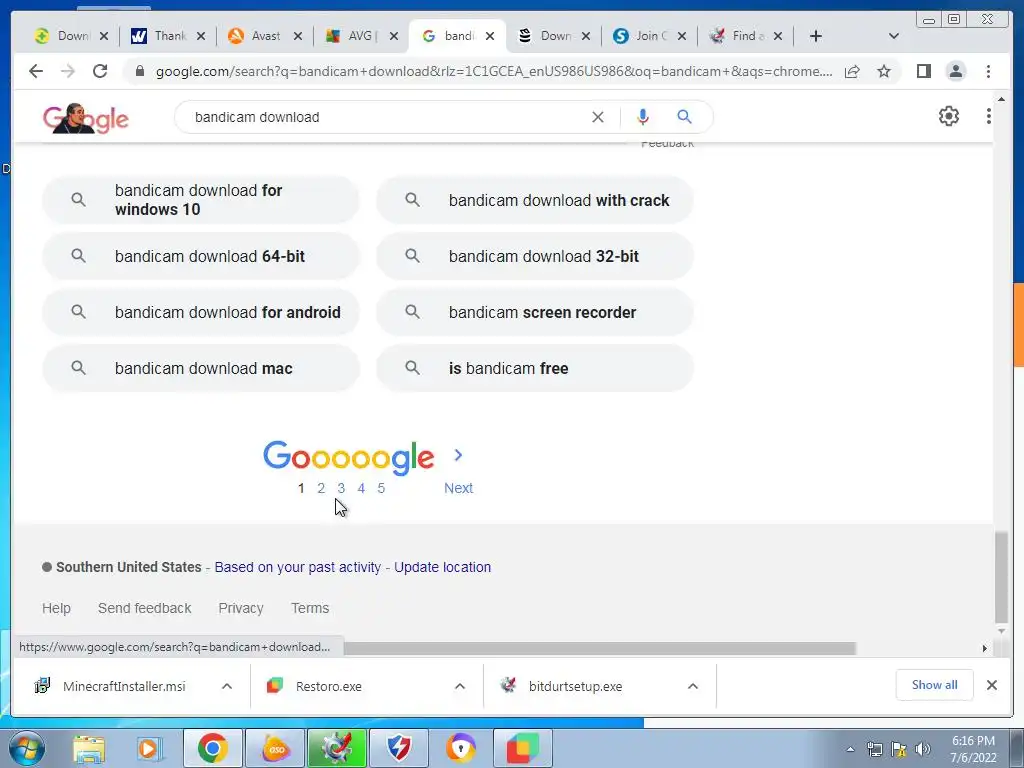
Task: Click the horizontal scrollbar thumb
Action: 600,648
